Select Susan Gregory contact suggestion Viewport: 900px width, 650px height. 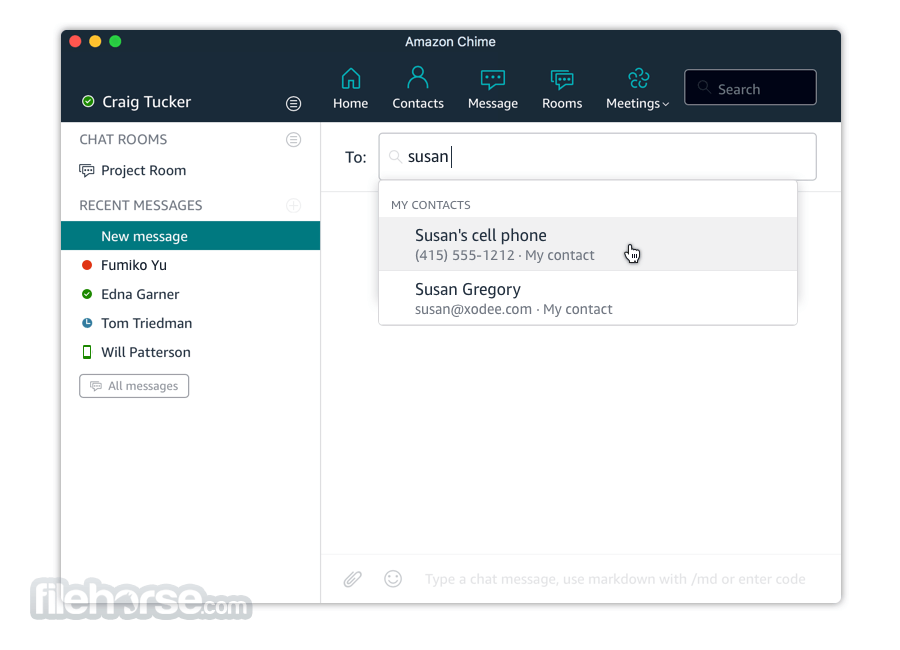click(588, 298)
